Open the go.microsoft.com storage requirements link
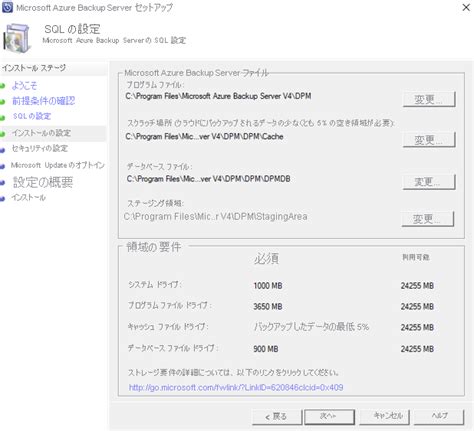This screenshot has height=431, width=474. coord(236,387)
